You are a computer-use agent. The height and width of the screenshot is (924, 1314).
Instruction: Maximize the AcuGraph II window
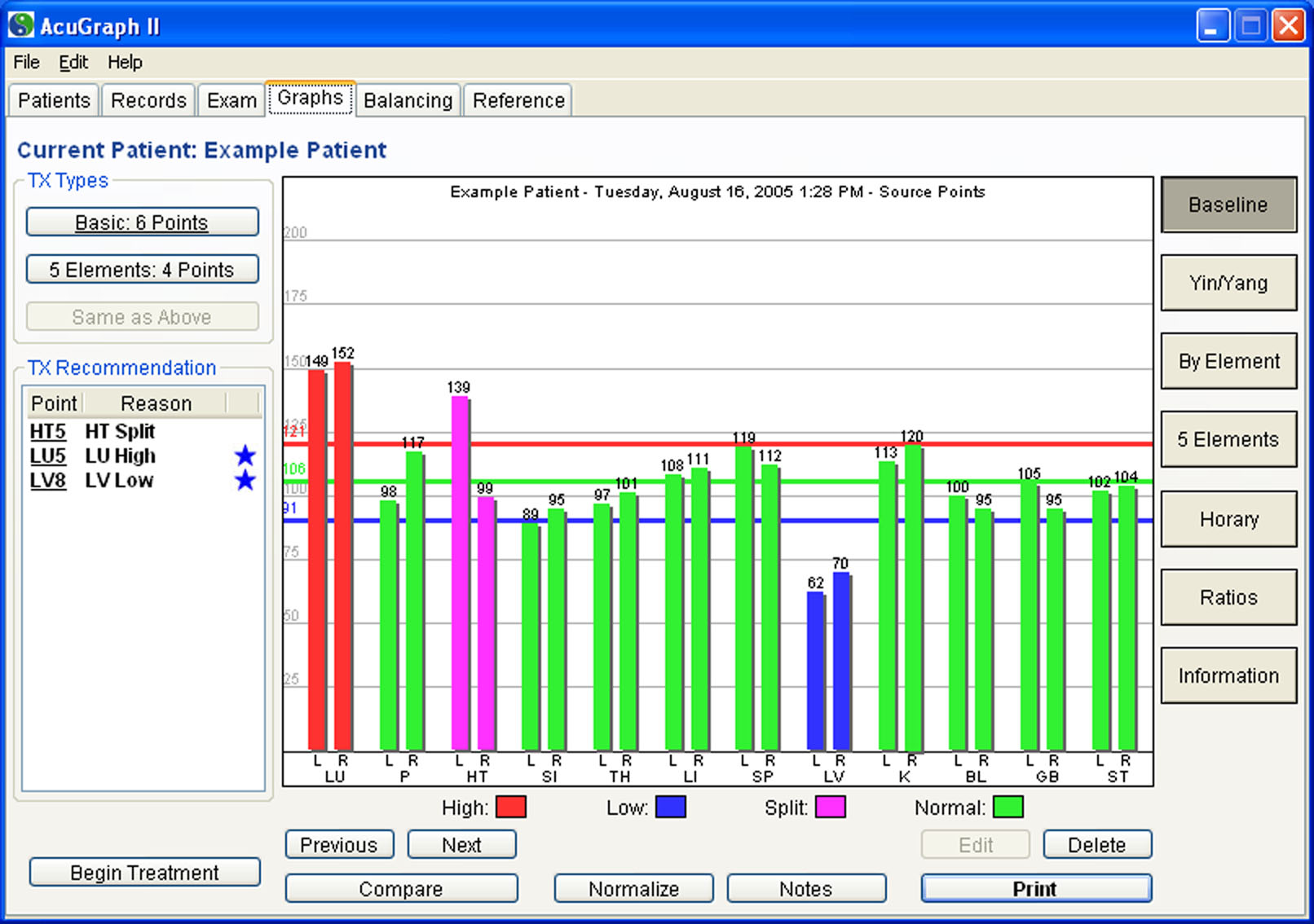[x=1250, y=25]
